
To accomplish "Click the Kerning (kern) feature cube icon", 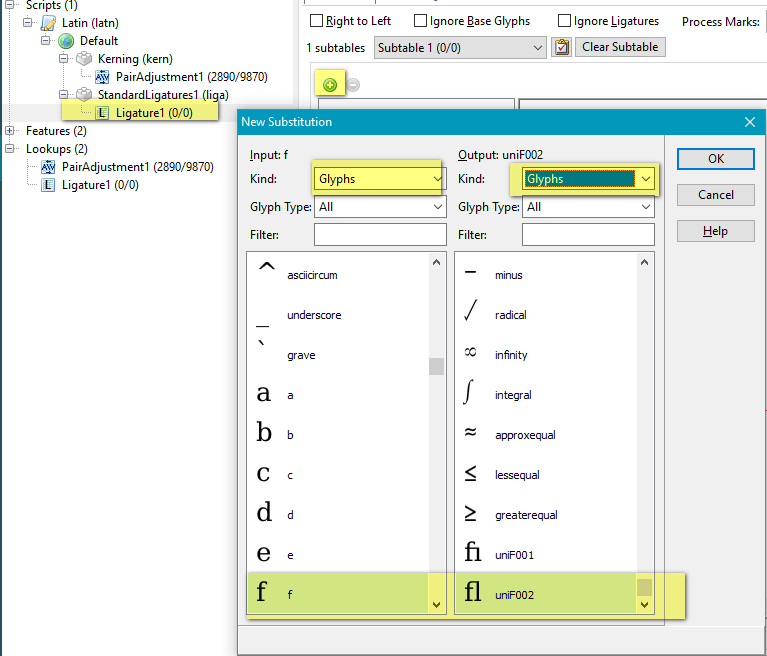I will tap(84, 59).
